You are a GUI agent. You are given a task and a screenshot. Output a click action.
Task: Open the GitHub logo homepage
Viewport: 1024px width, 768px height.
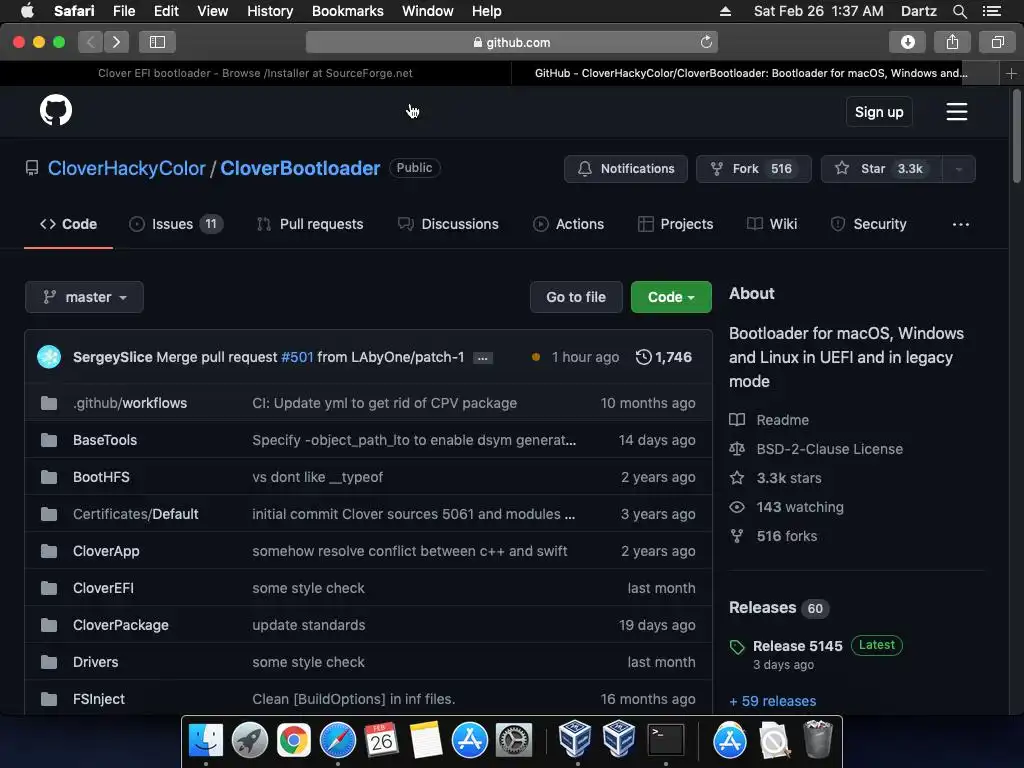(x=56, y=110)
